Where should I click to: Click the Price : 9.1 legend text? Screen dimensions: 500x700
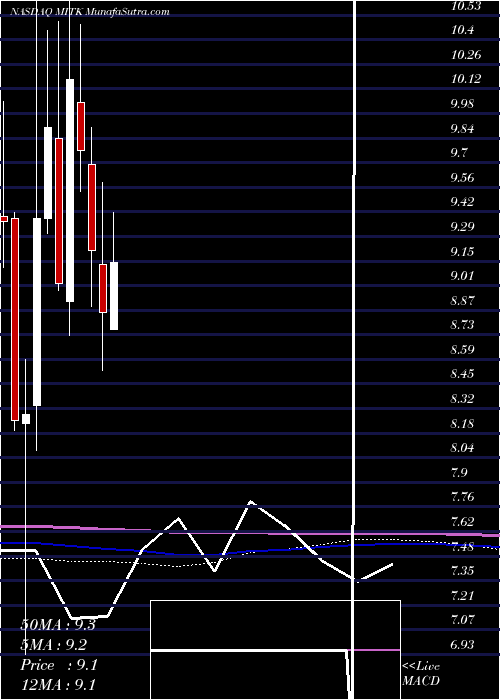[x=58, y=665]
